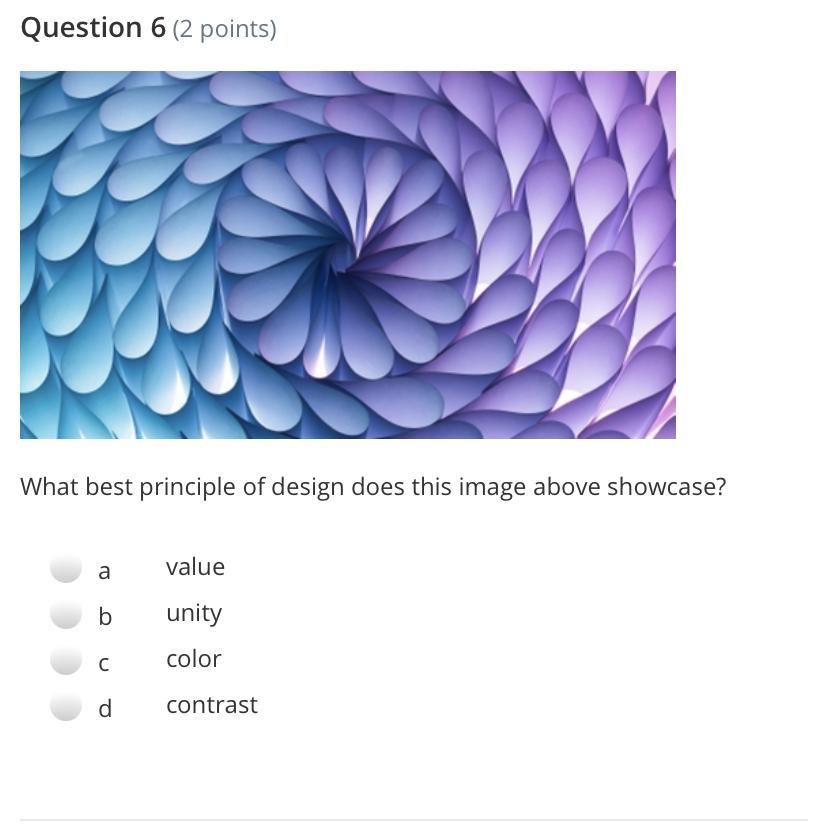Mark the radio button for color
828x829 pixels.
[x=66, y=660]
